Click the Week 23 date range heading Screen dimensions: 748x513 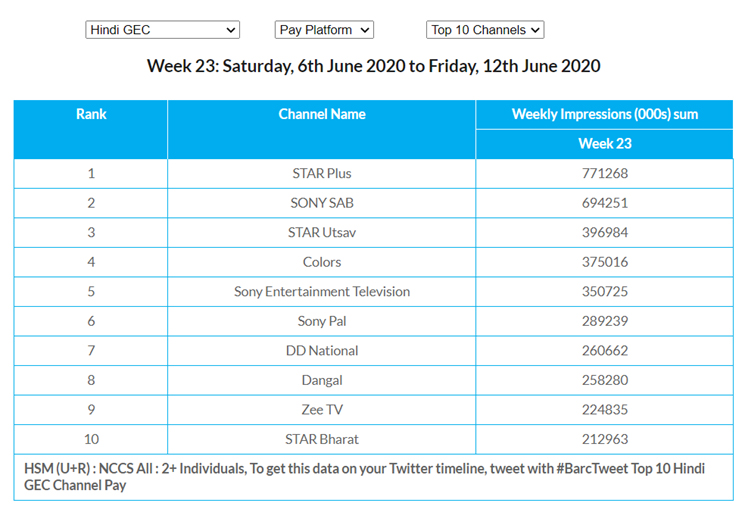(373, 66)
